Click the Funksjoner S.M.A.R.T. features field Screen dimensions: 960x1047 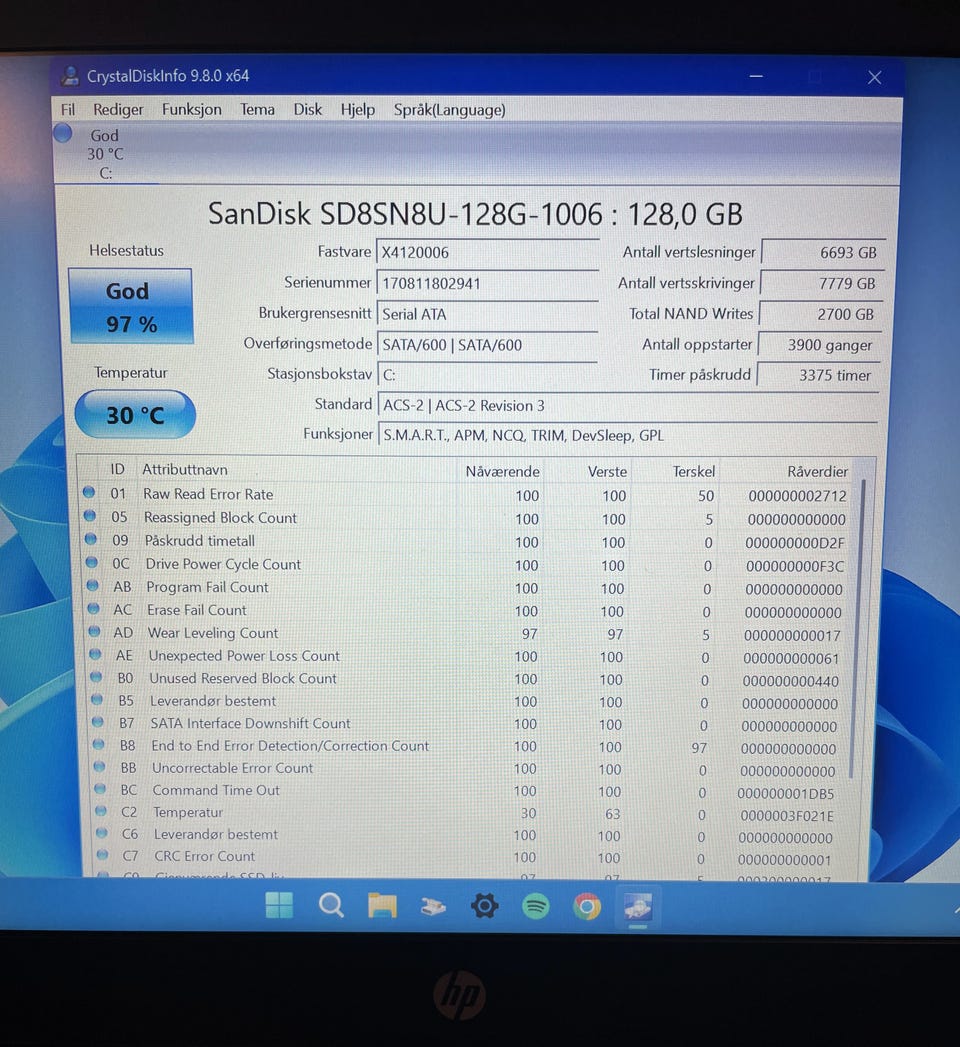tap(628, 435)
